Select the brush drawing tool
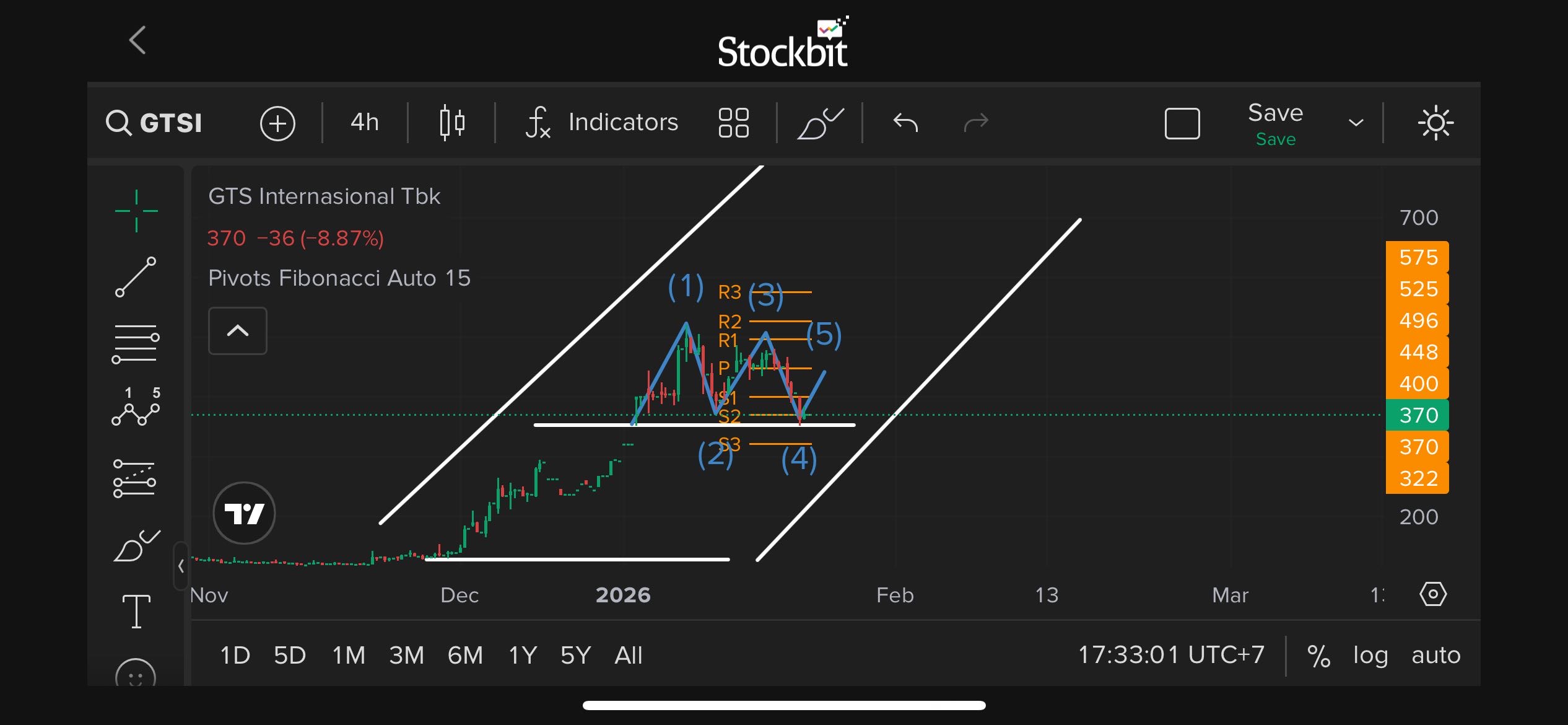Viewport: 1568px width, 725px height. click(x=136, y=546)
